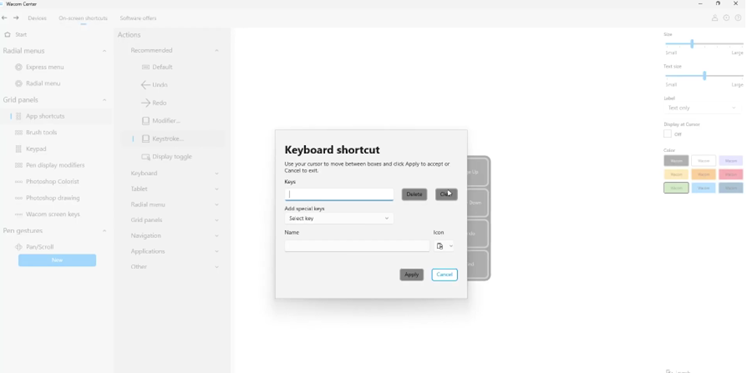Focus the Keys input field
747x373 pixels.
pos(339,194)
